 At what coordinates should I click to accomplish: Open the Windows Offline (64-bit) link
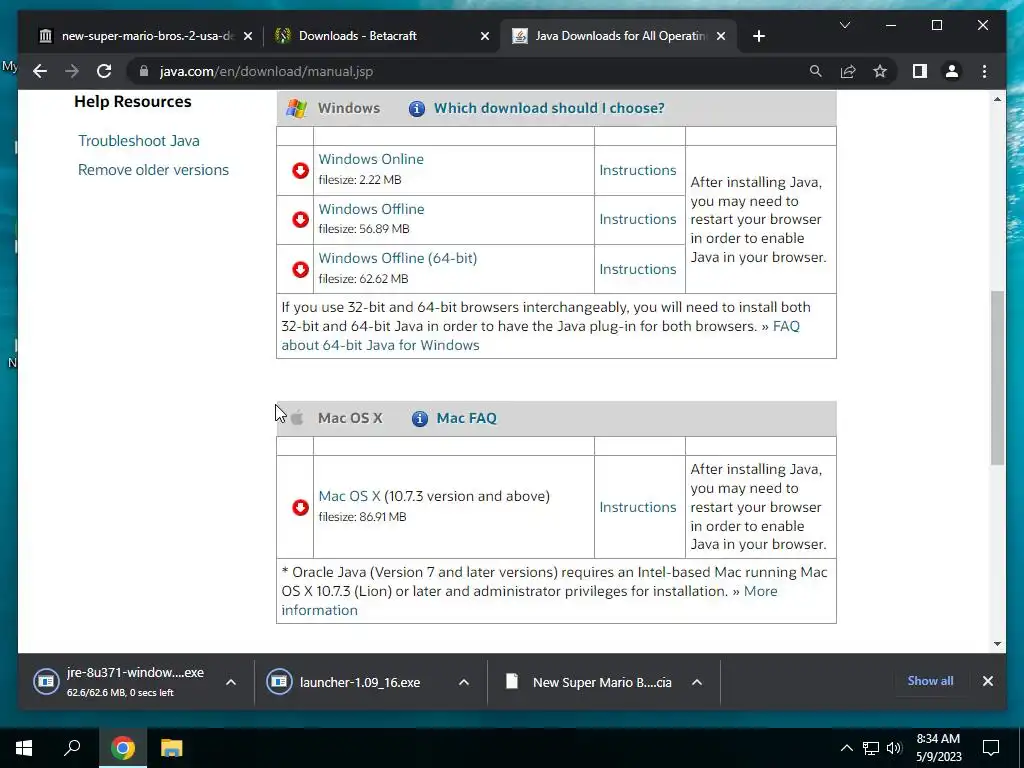(x=398, y=258)
